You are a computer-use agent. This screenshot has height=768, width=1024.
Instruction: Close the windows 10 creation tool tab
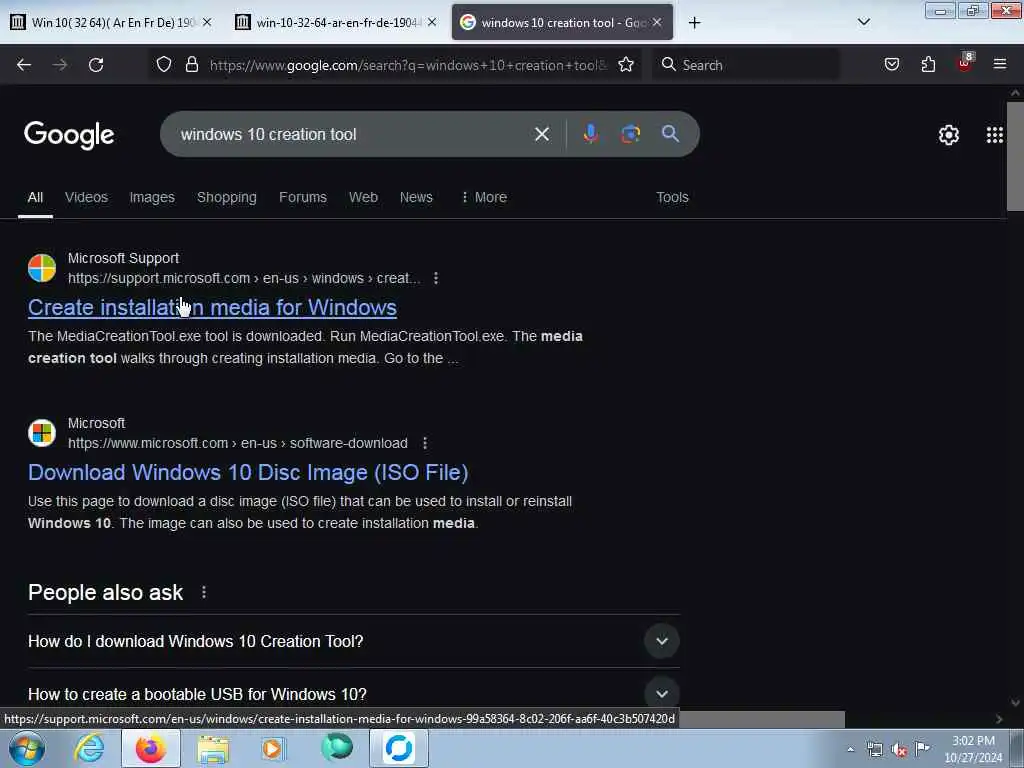(657, 22)
